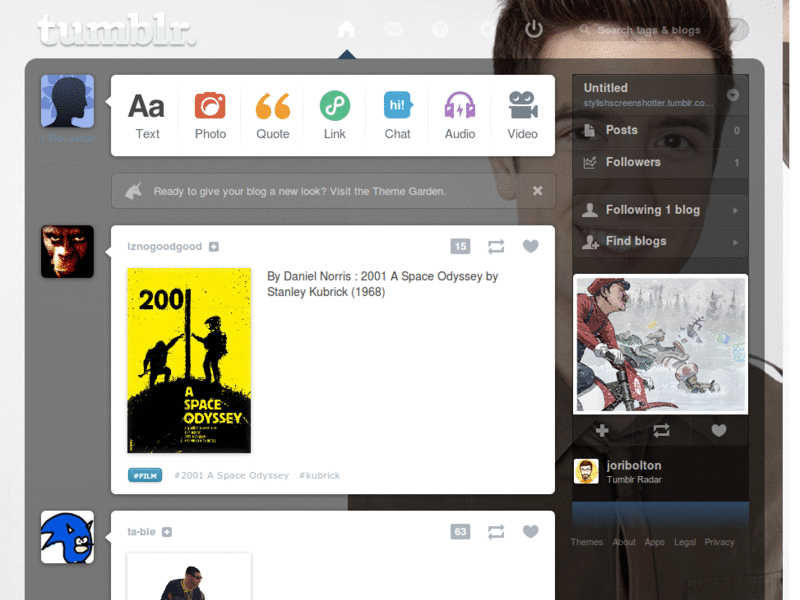
Task: Create a new Chat post
Action: click(397, 116)
